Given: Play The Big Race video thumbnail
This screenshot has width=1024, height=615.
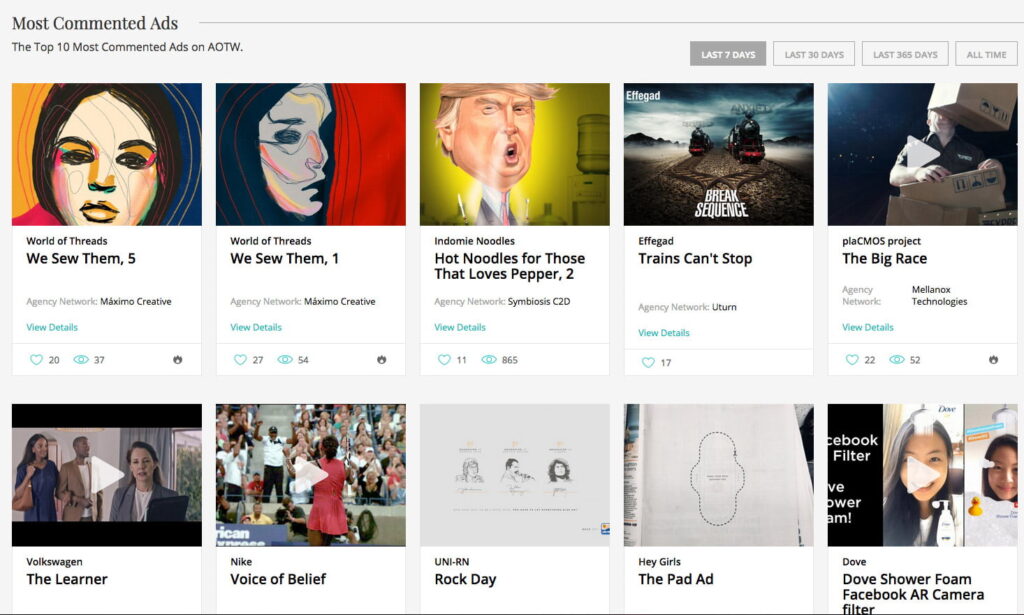Looking at the screenshot, I should pos(922,154).
